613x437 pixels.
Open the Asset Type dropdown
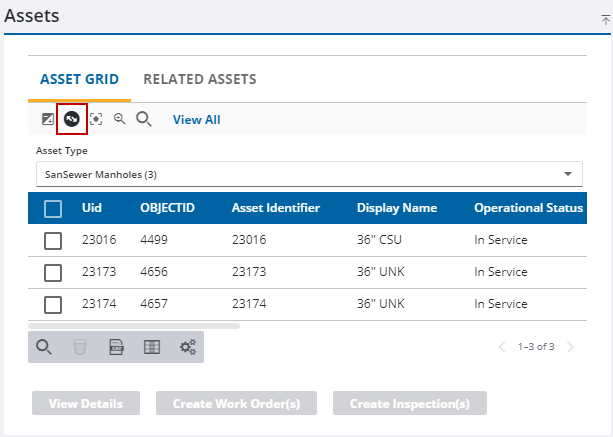pos(309,174)
